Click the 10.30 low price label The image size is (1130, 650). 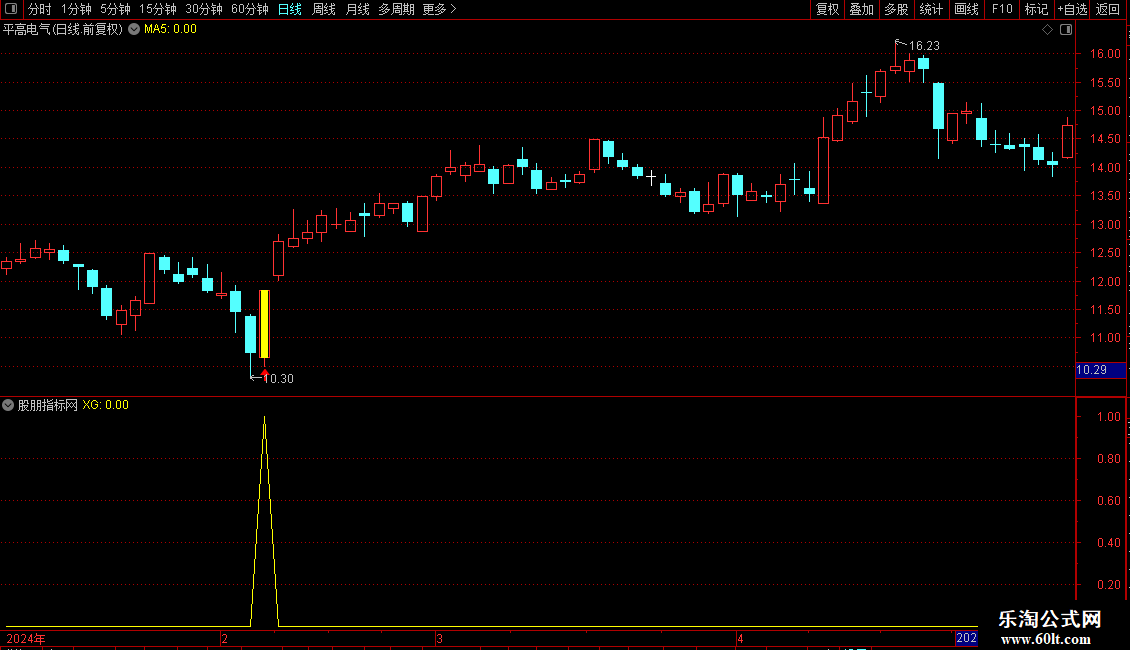(x=278, y=379)
